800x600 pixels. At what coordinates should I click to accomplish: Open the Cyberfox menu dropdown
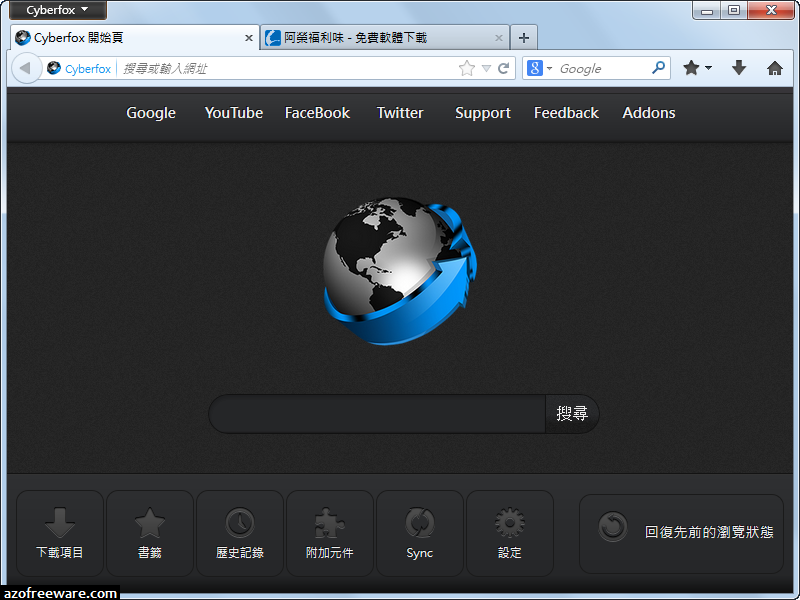[55, 10]
